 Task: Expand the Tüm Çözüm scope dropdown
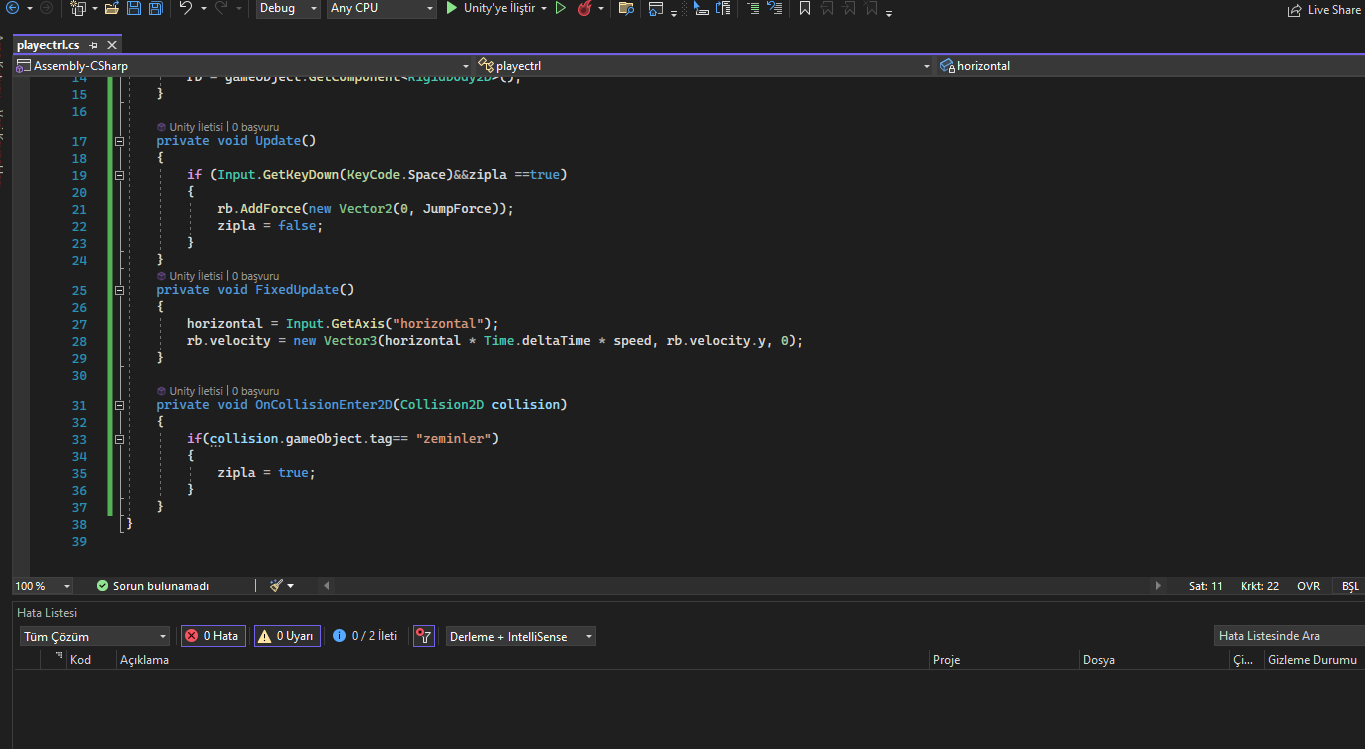tap(95, 637)
